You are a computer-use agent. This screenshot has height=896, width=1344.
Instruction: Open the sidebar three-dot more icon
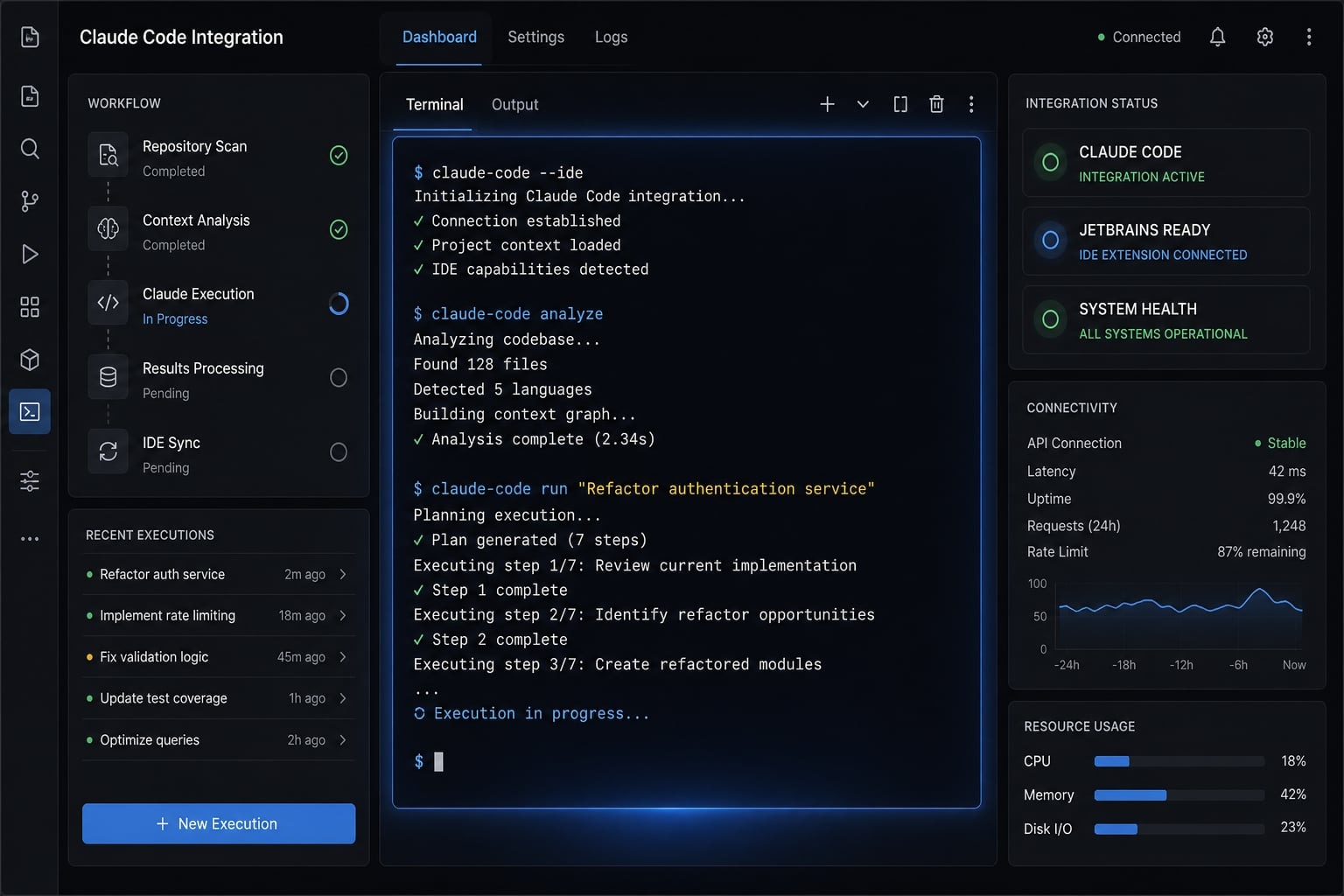pos(30,539)
